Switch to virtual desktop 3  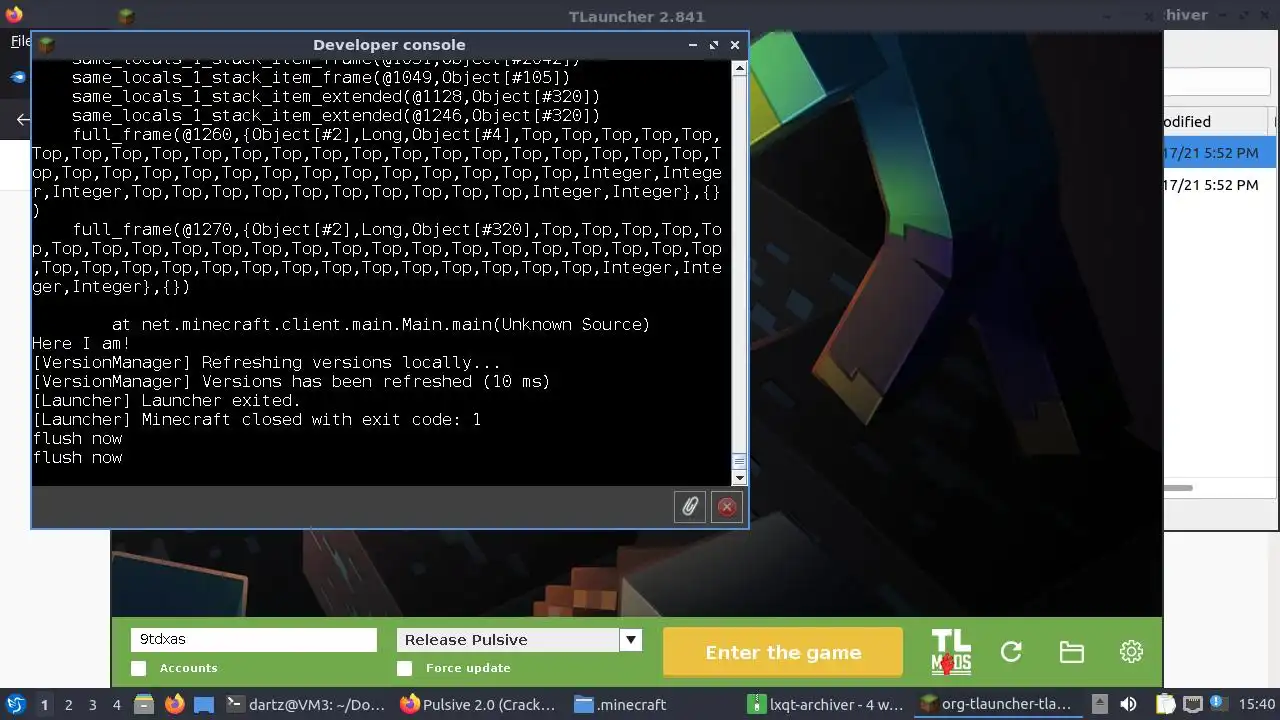92,704
